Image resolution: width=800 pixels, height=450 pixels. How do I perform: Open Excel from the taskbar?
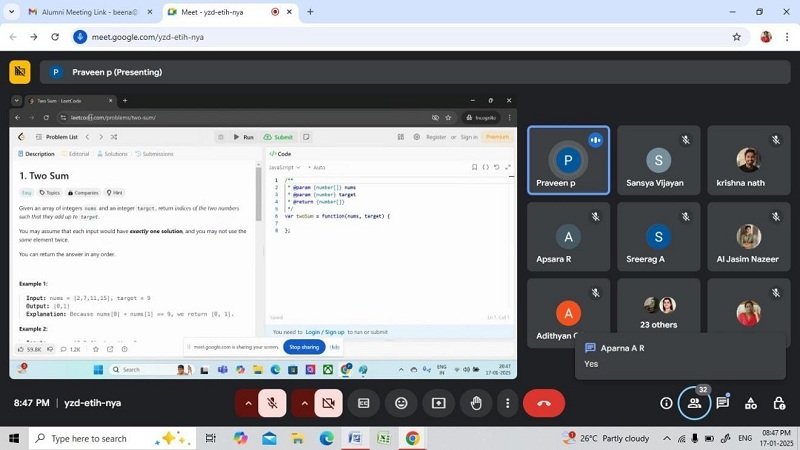tap(384, 438)
